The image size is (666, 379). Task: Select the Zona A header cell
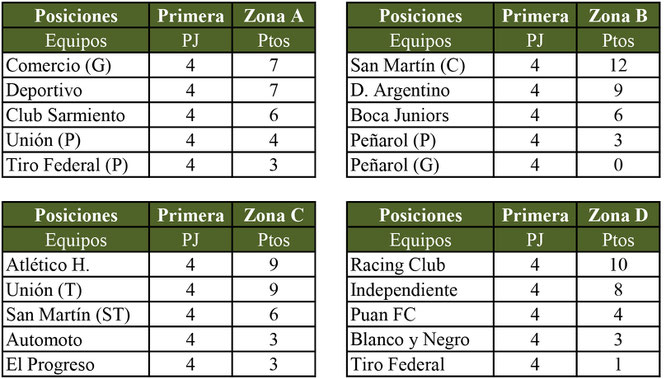(x=274, y=16)
